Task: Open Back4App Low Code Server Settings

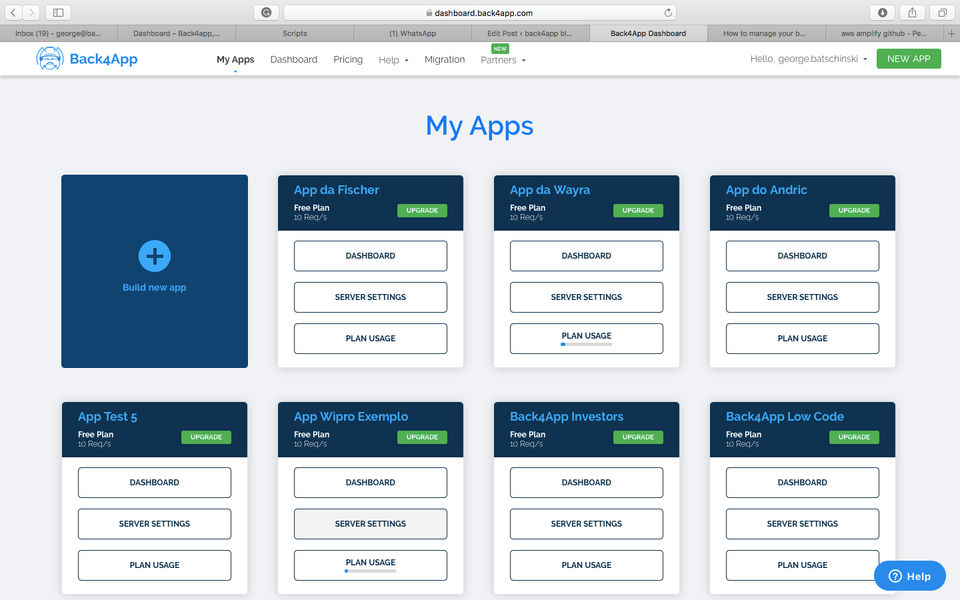Action: pyautogui.click(x=803, y=524)
